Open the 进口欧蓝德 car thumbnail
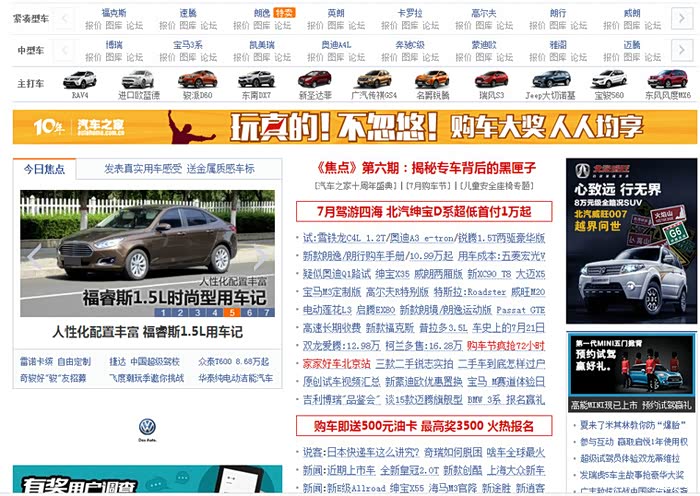700x496 pixels. (138, 79)
